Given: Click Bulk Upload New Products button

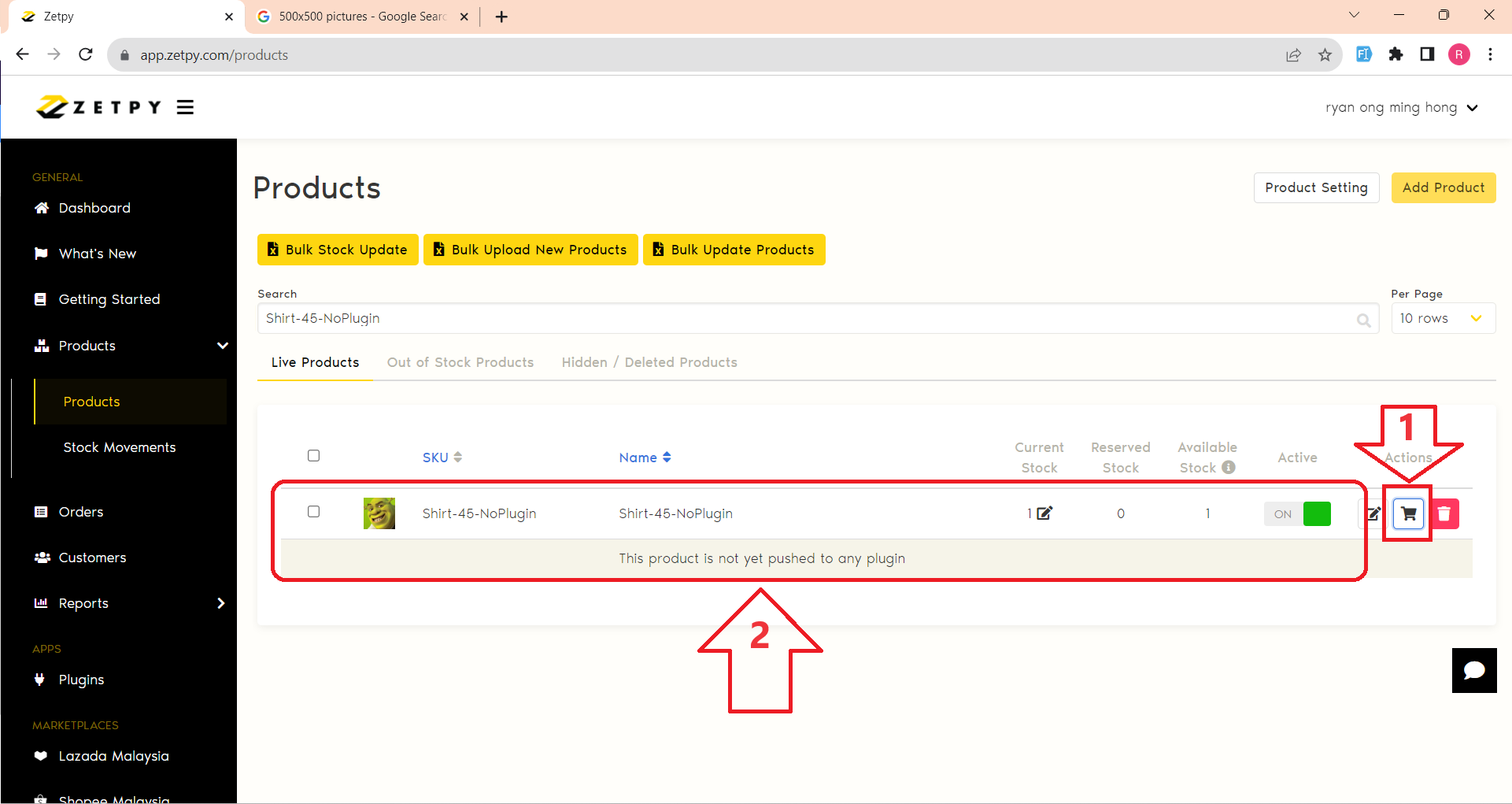Looking at the screenshot, I should pyautogui.click(x=530, y=250).
